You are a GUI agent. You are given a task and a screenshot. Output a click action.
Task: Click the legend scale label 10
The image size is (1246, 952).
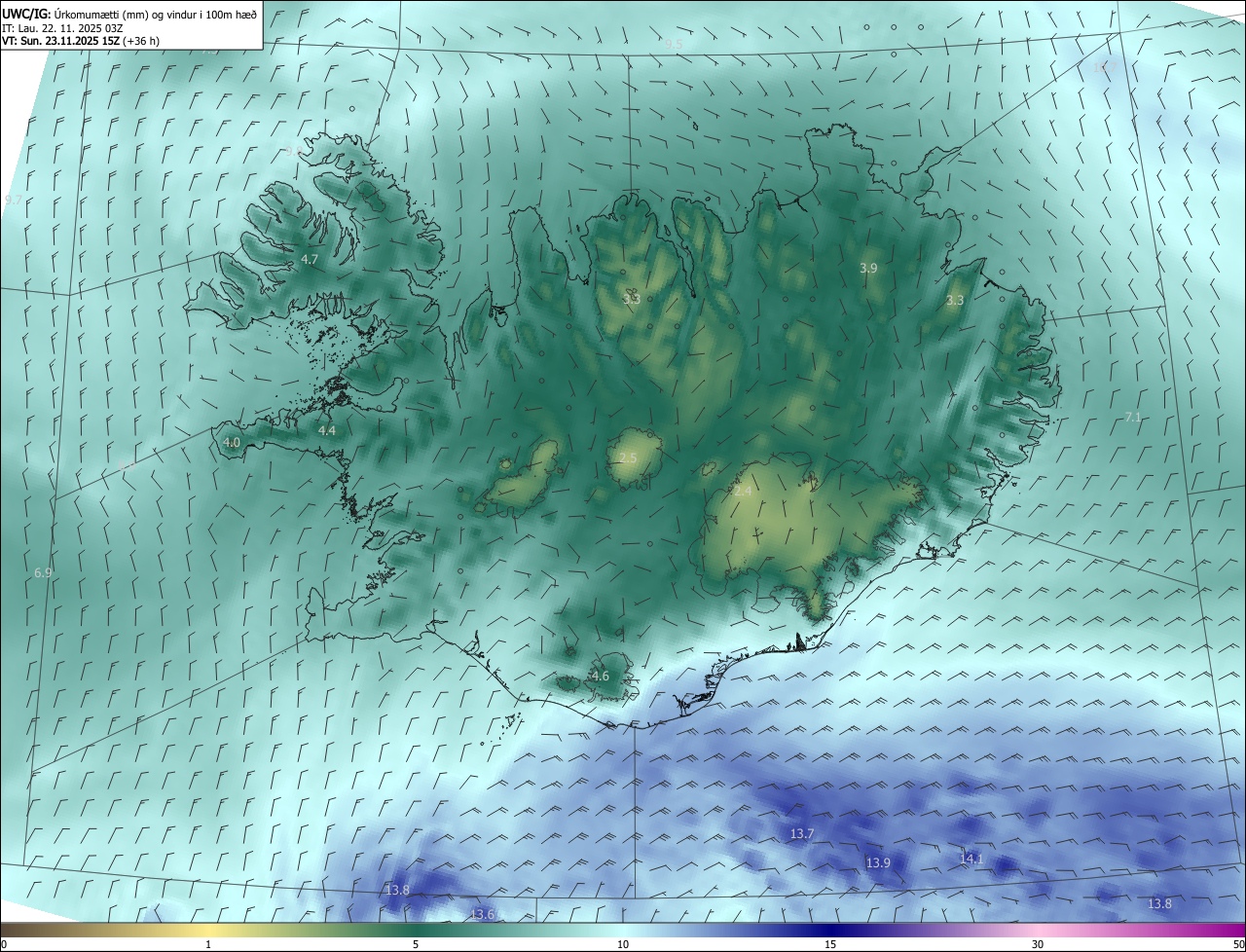pyautogui.click(x=623, y=944)
